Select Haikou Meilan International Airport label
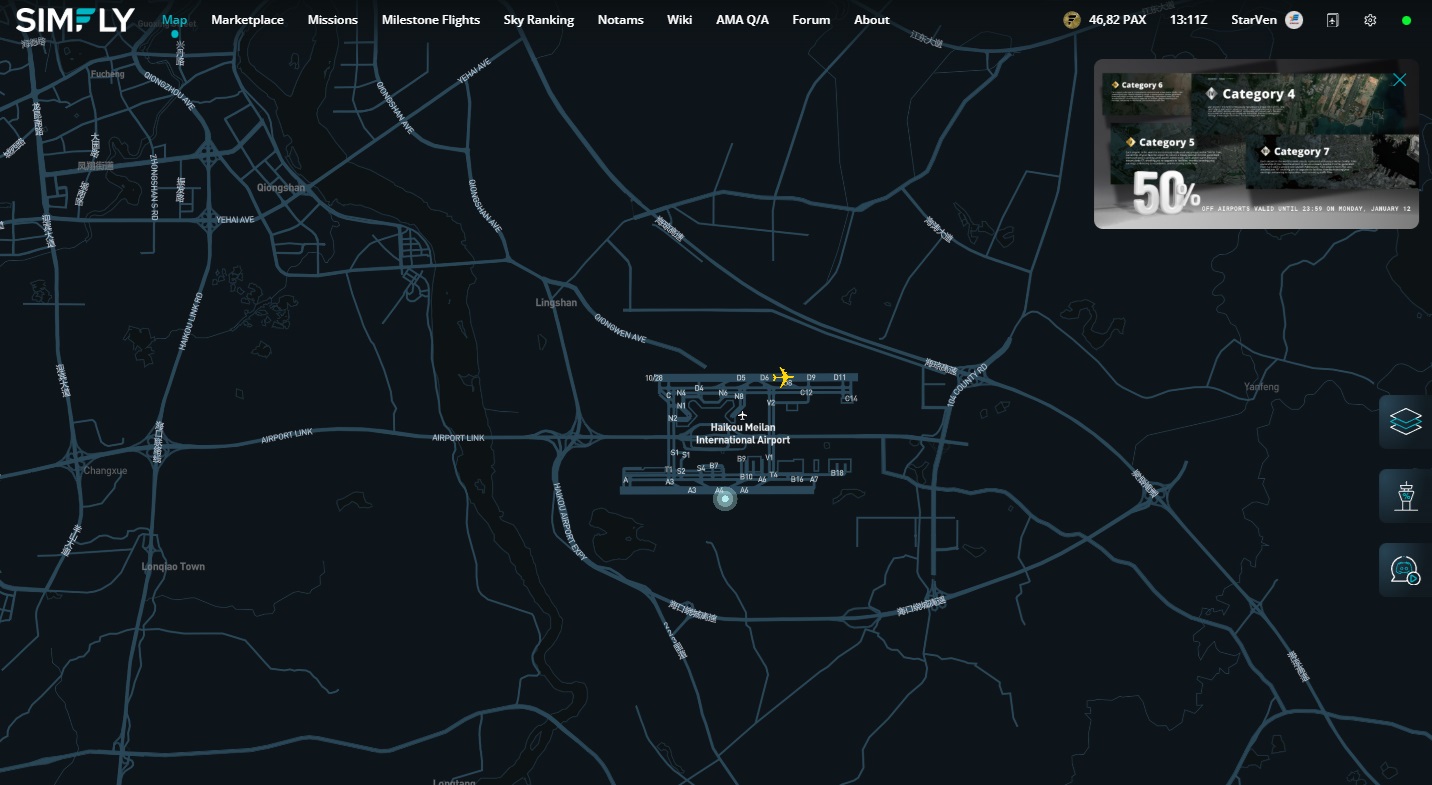1432x785 pixels. [742, 434]
